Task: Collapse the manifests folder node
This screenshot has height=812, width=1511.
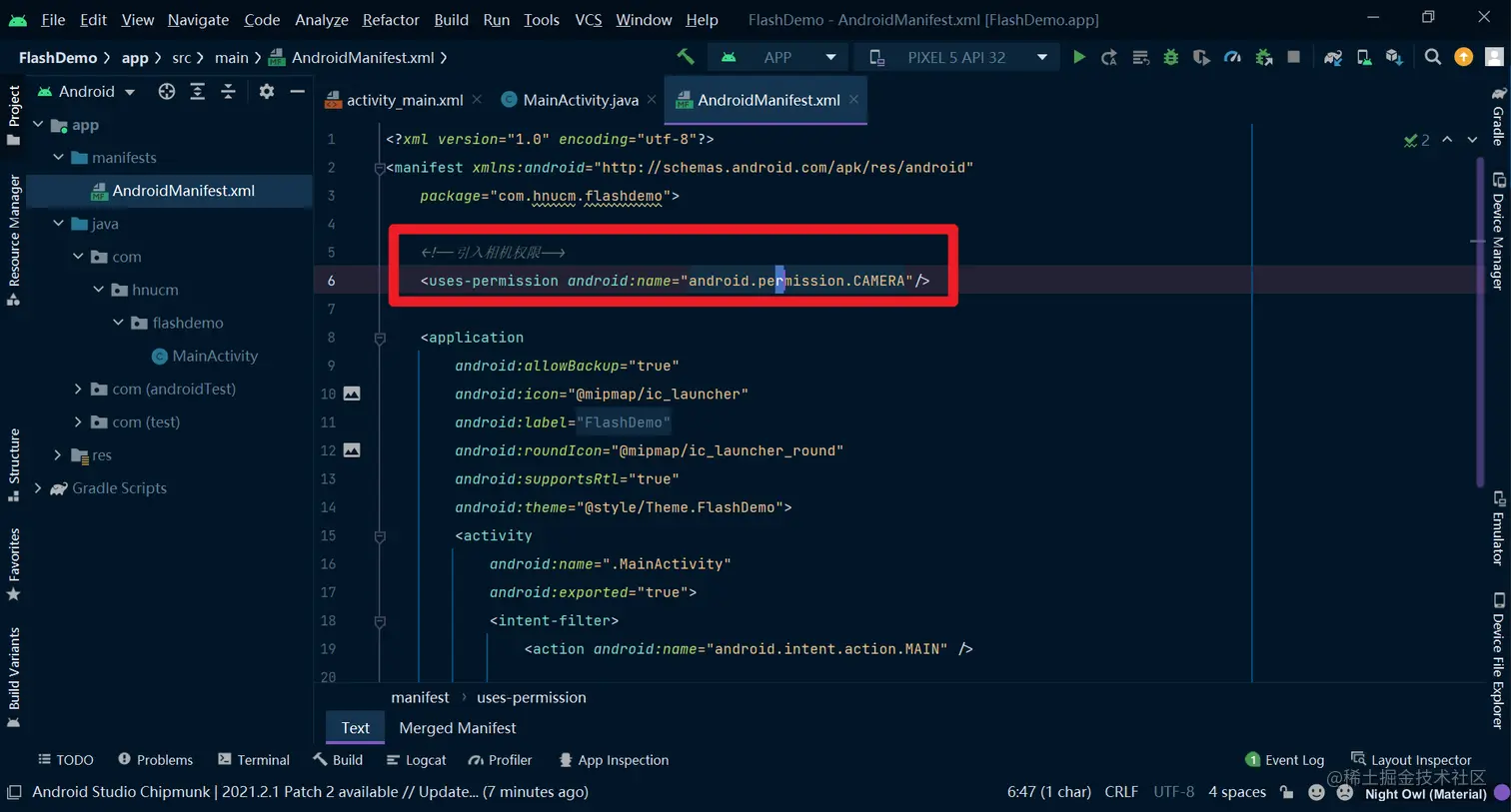Action: 58,158
